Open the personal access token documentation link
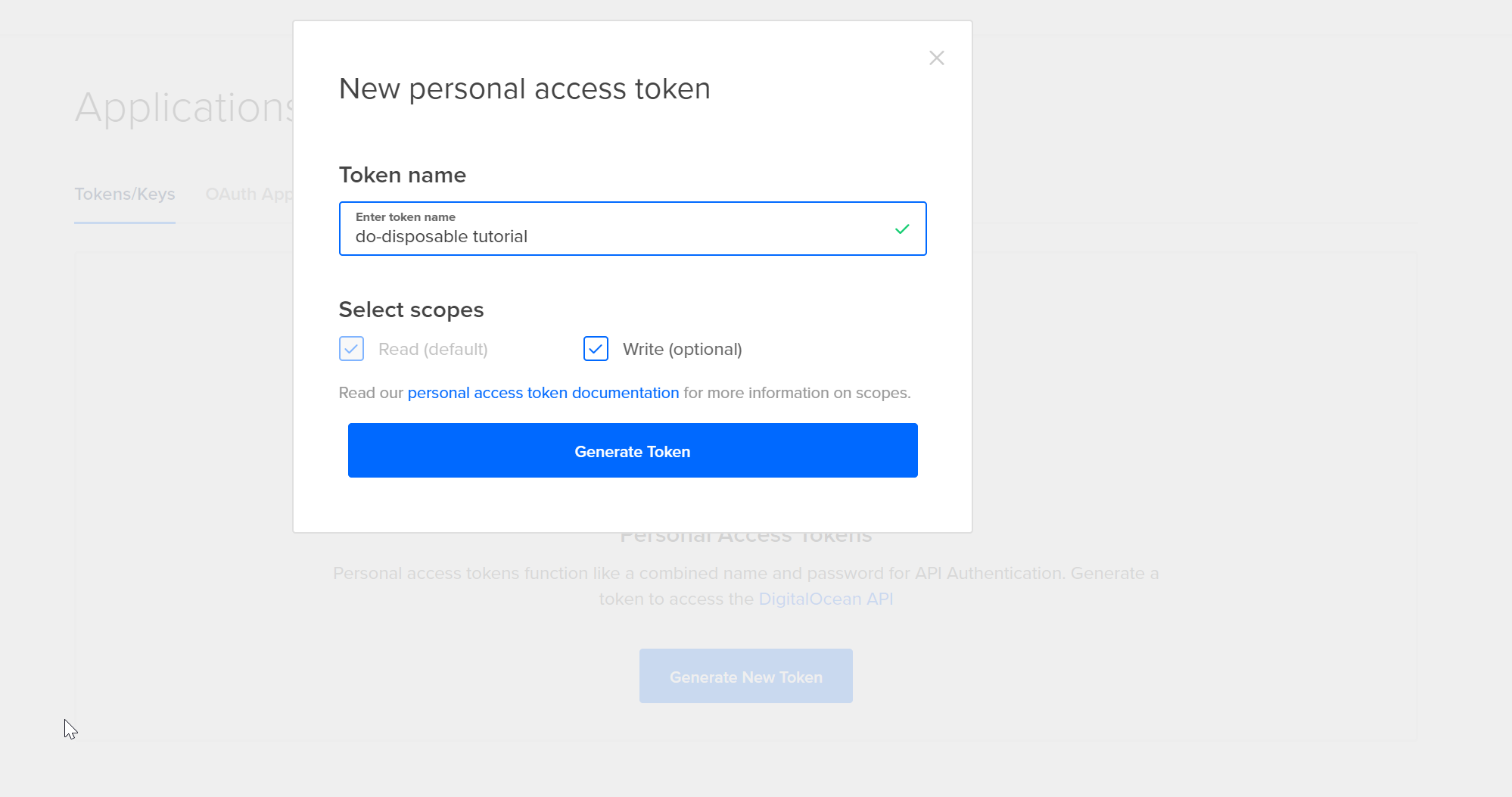 pos(543,393)
